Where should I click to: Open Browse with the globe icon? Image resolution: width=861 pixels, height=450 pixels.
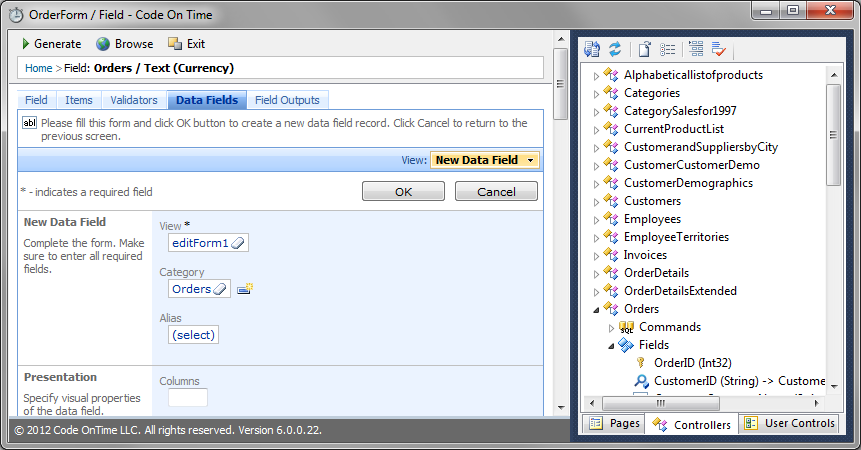(103, 44)
